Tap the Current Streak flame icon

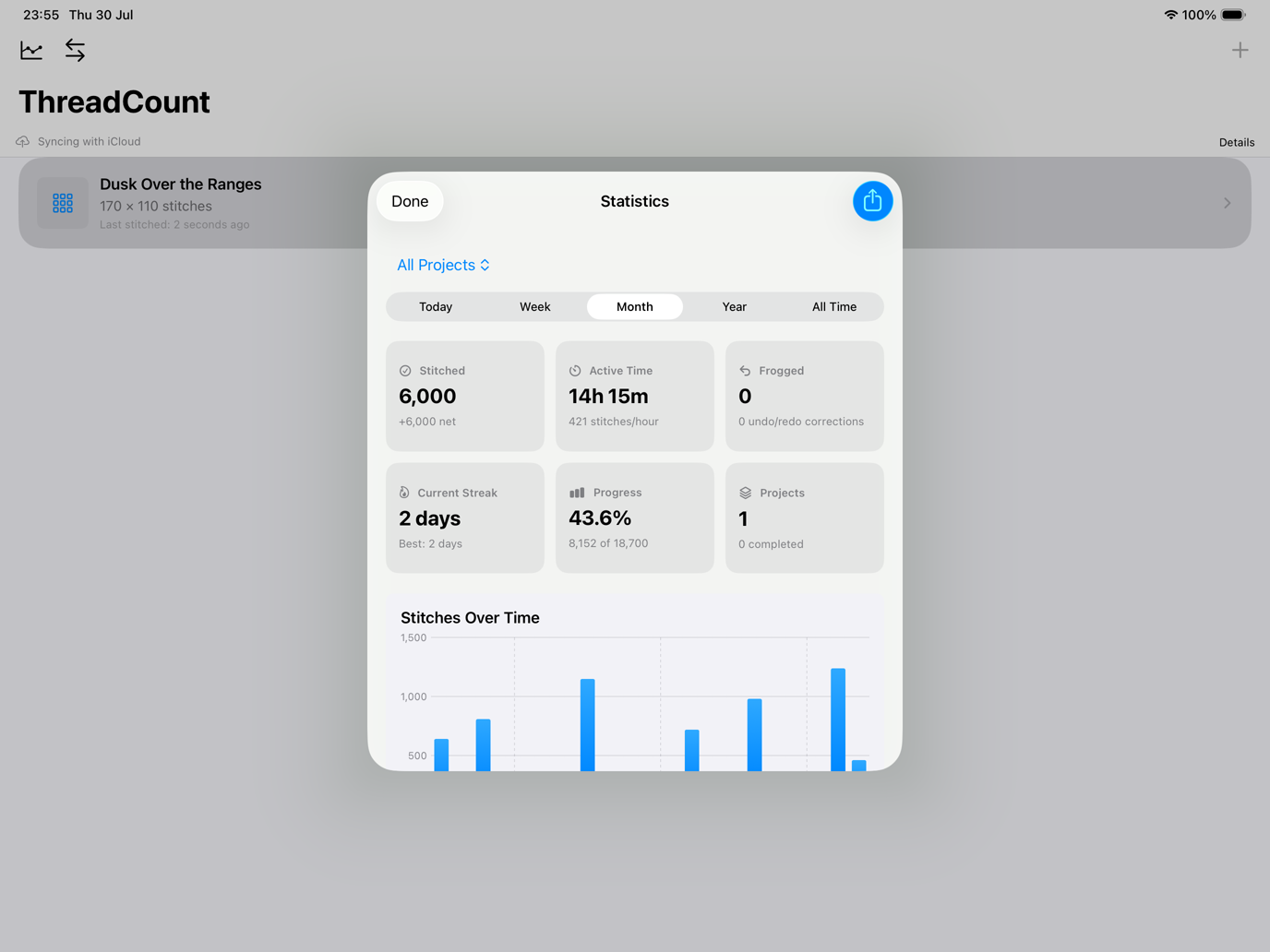pyautogui.click(x=404, y=493)
